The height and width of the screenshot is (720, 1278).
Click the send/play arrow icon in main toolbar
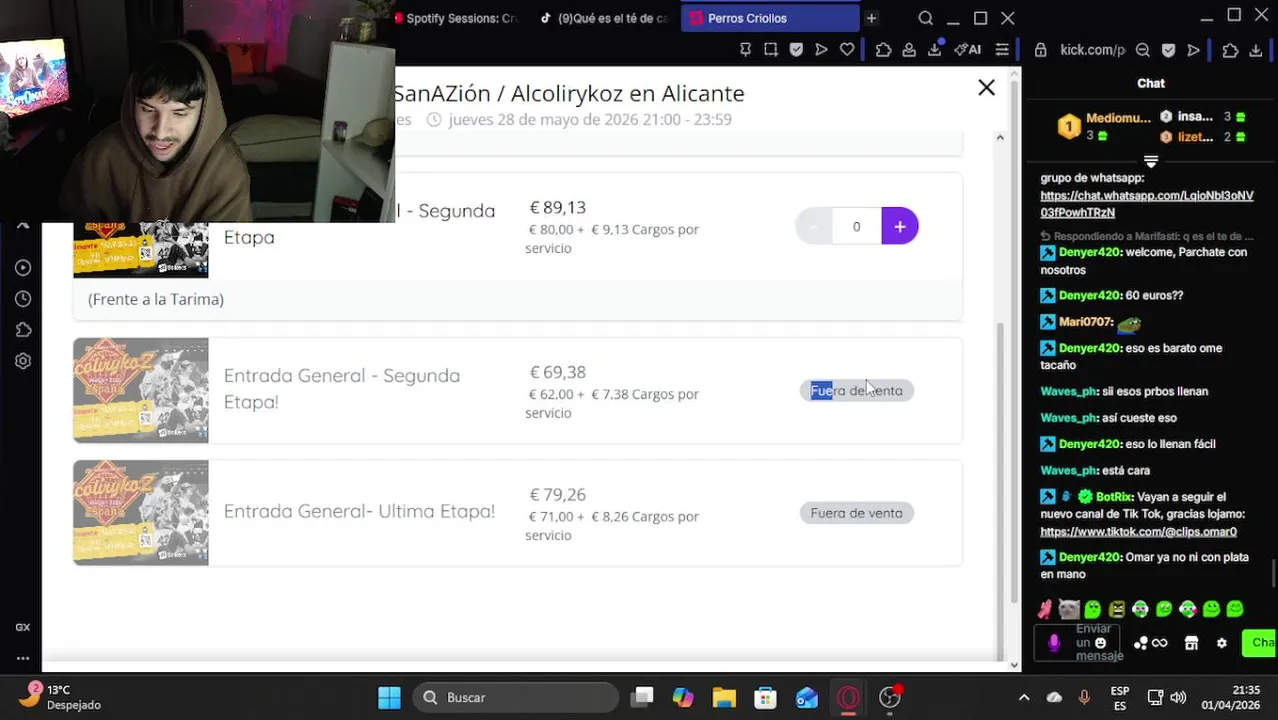[821, 50]
